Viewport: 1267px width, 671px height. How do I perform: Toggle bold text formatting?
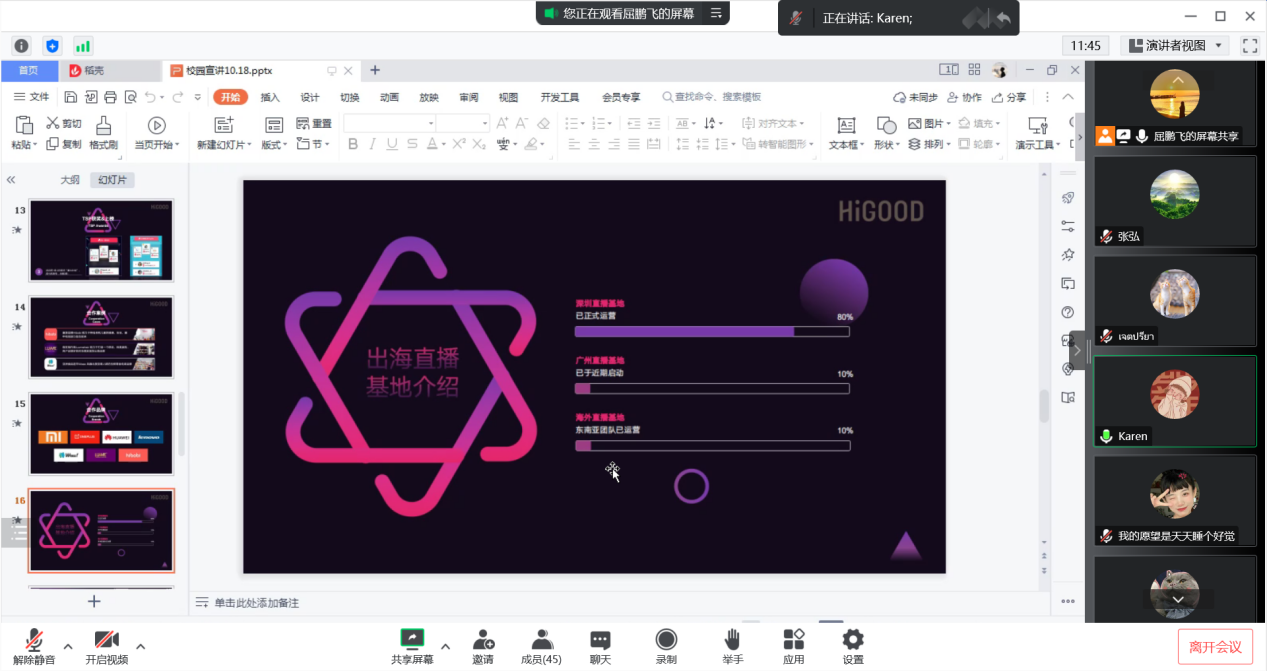pyautogui.click(x=353, y=144)
